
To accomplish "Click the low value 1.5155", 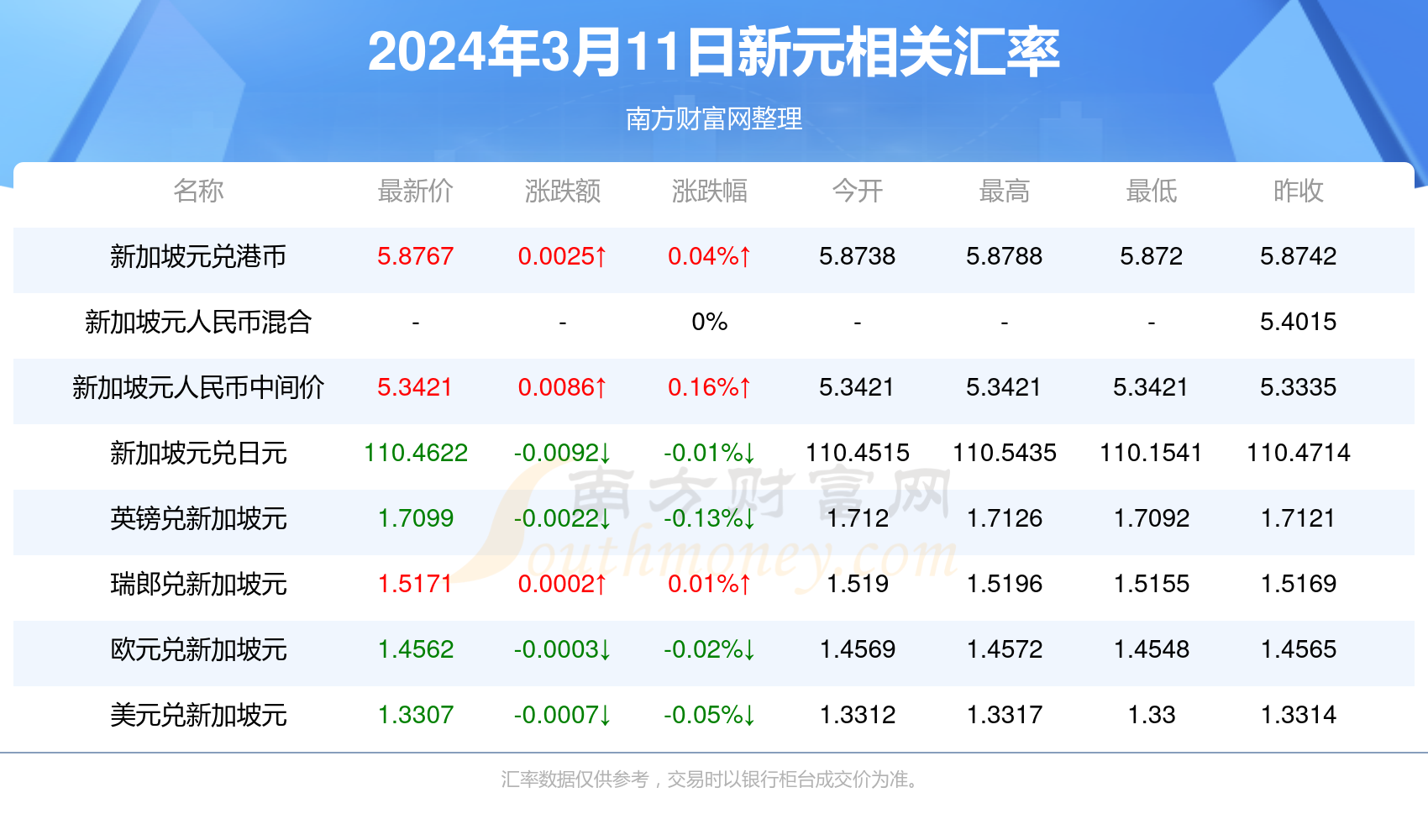I will point(1152,584).
